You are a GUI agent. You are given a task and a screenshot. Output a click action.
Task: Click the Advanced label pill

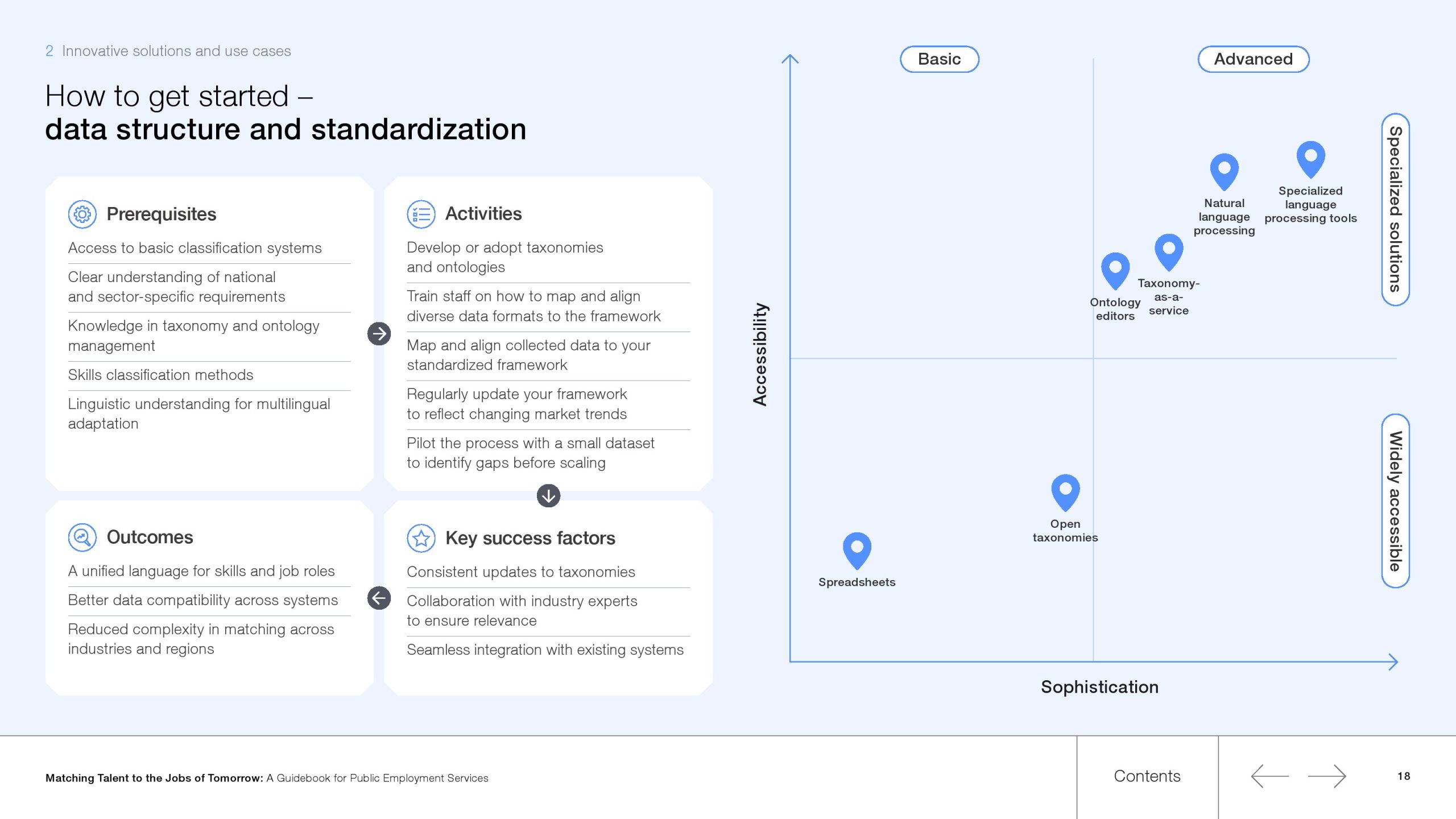point(1253,59)
